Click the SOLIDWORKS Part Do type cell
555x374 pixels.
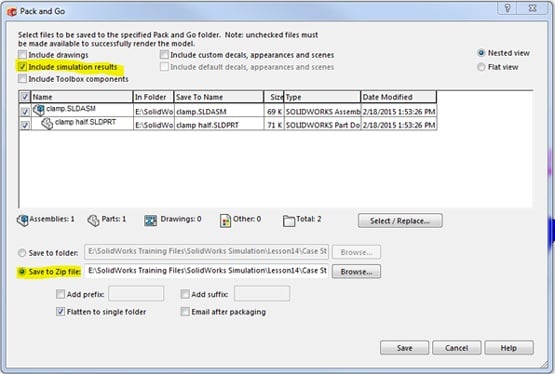(x=322, y=125)
